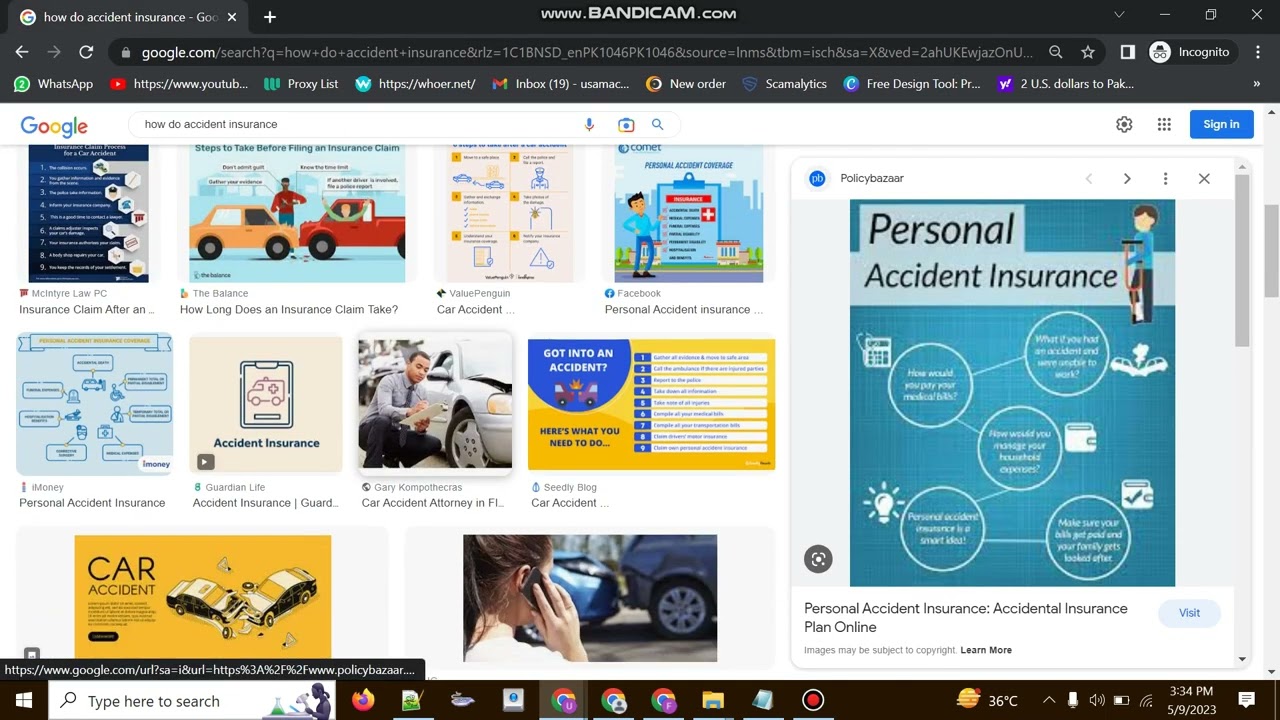Open the Guardian Life Accident Insurance thumbnail
The image size is (1280, 720).
point(266,404)
